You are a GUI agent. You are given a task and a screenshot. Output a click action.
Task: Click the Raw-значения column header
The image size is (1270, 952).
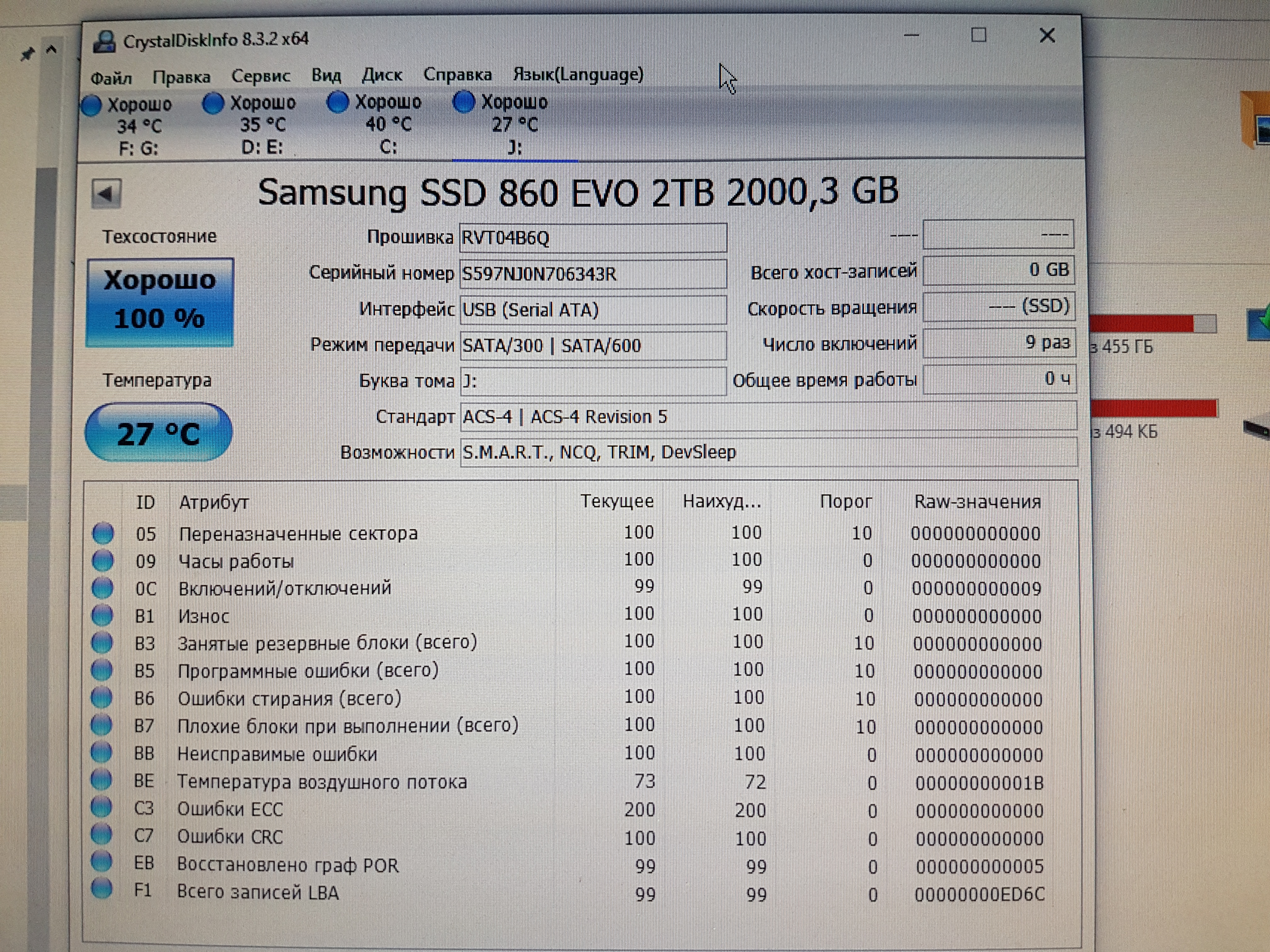[x=977, y=502]
